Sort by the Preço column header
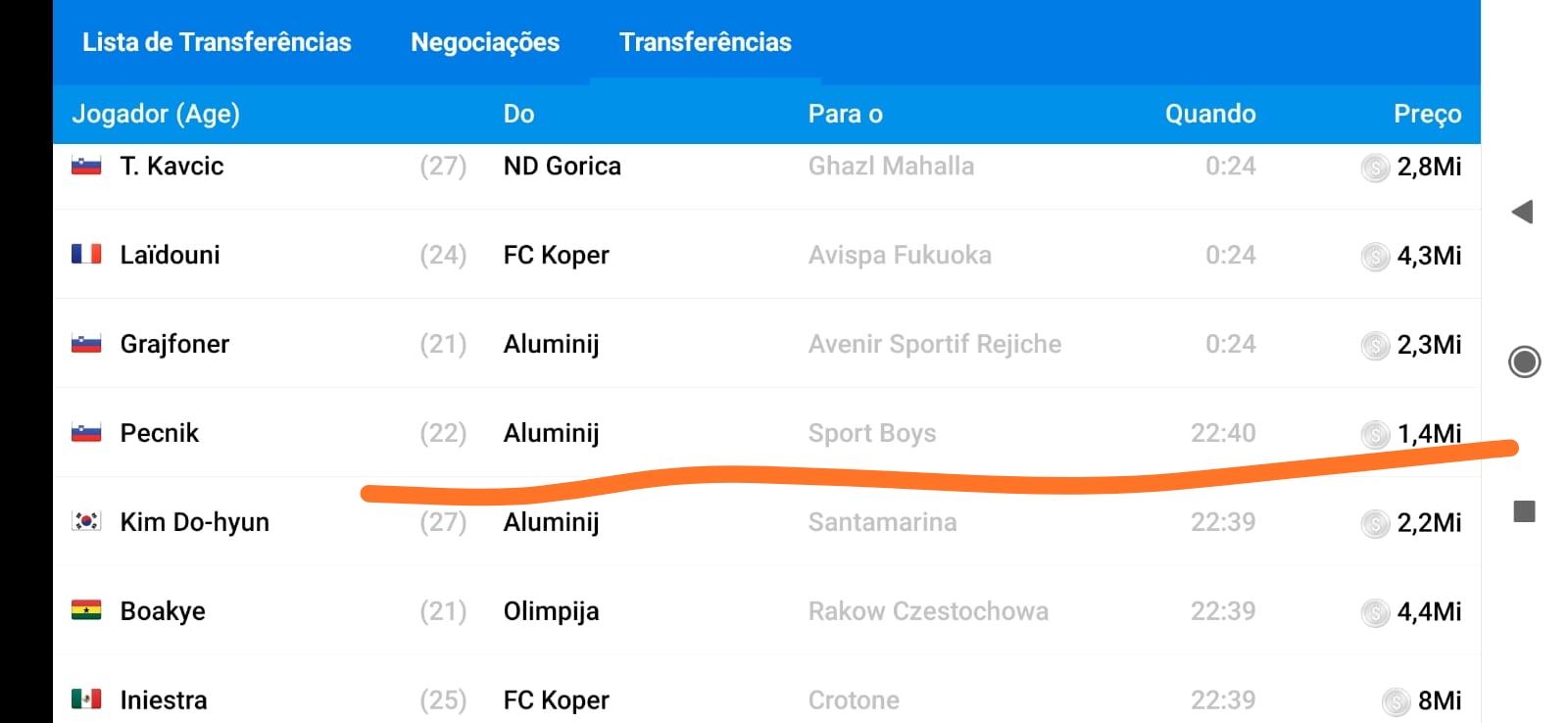Viewport: 1568px width, 723px height. (1427, 114)
